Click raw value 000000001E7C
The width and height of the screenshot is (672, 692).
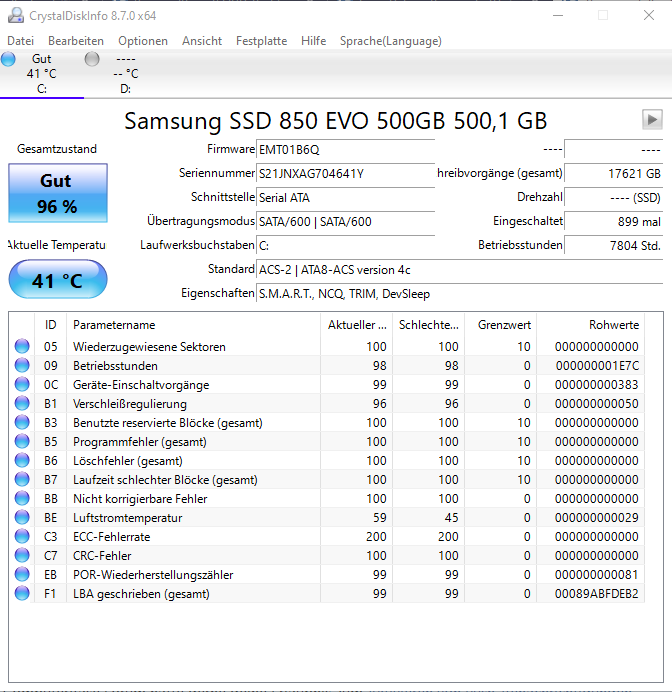(597, 365)
